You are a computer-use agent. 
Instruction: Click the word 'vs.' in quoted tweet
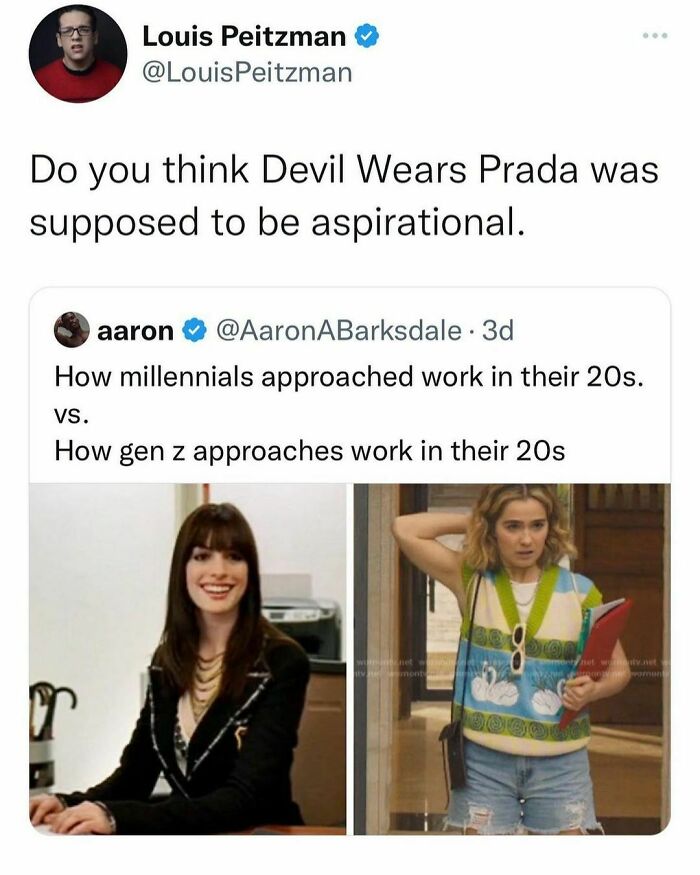[70, 415]
